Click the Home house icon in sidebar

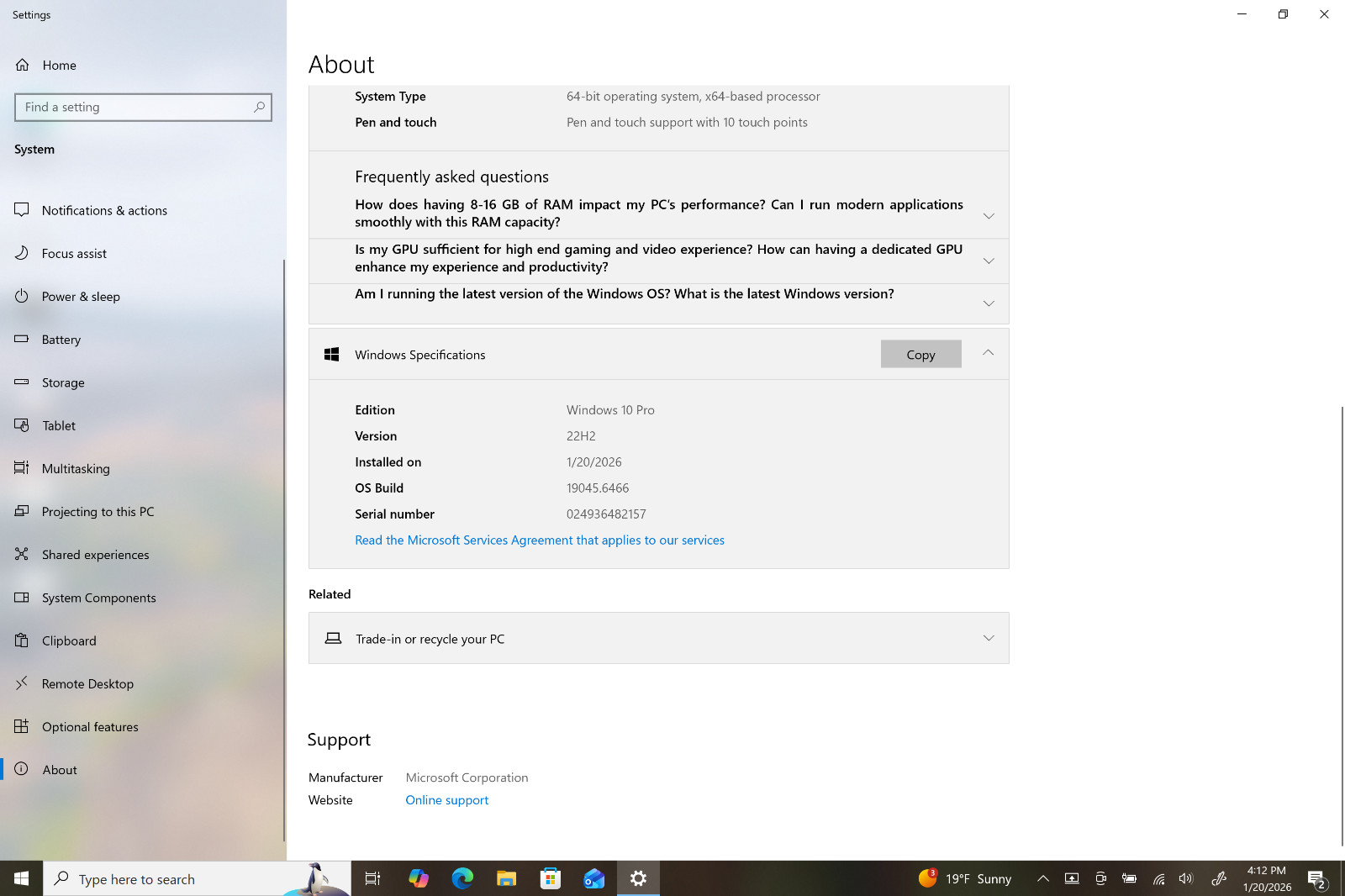pos(22,65)
